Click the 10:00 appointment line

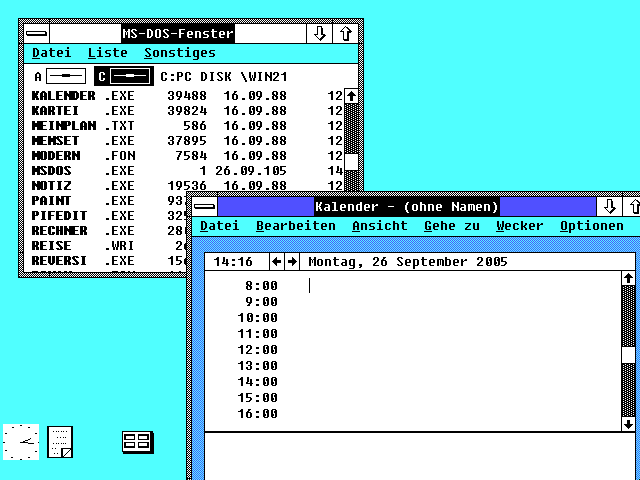pyautogui.click(x=413, y=318)
